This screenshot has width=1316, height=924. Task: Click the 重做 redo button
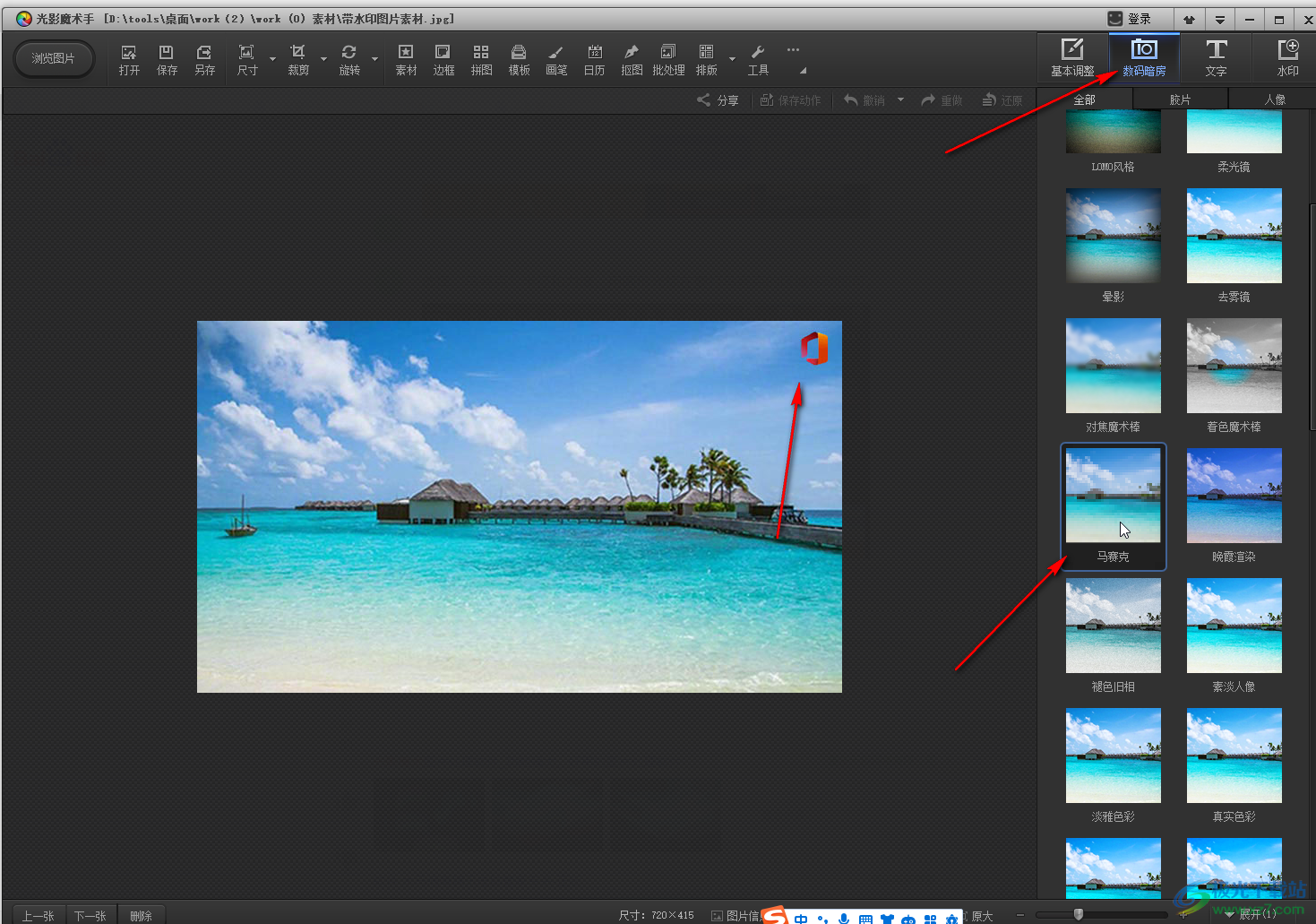pyautogui.click(x=942, y=100)
